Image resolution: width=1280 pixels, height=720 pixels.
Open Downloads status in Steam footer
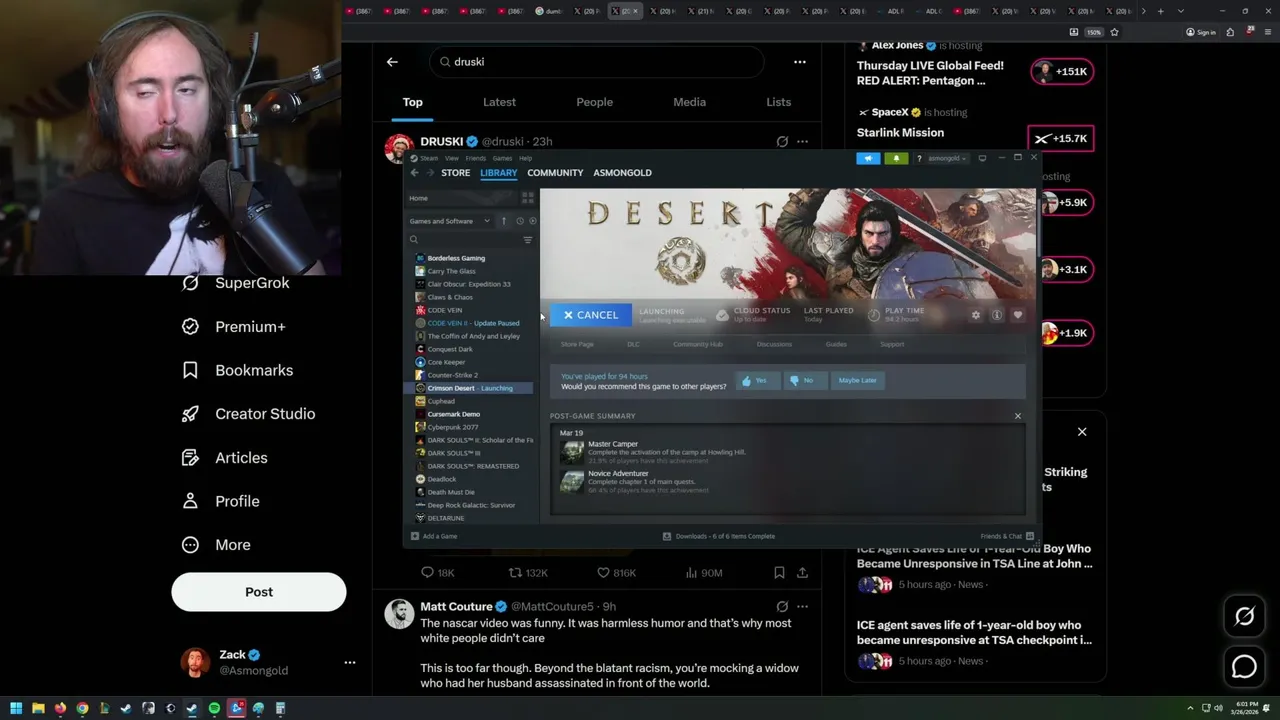(x=719, y=536)
